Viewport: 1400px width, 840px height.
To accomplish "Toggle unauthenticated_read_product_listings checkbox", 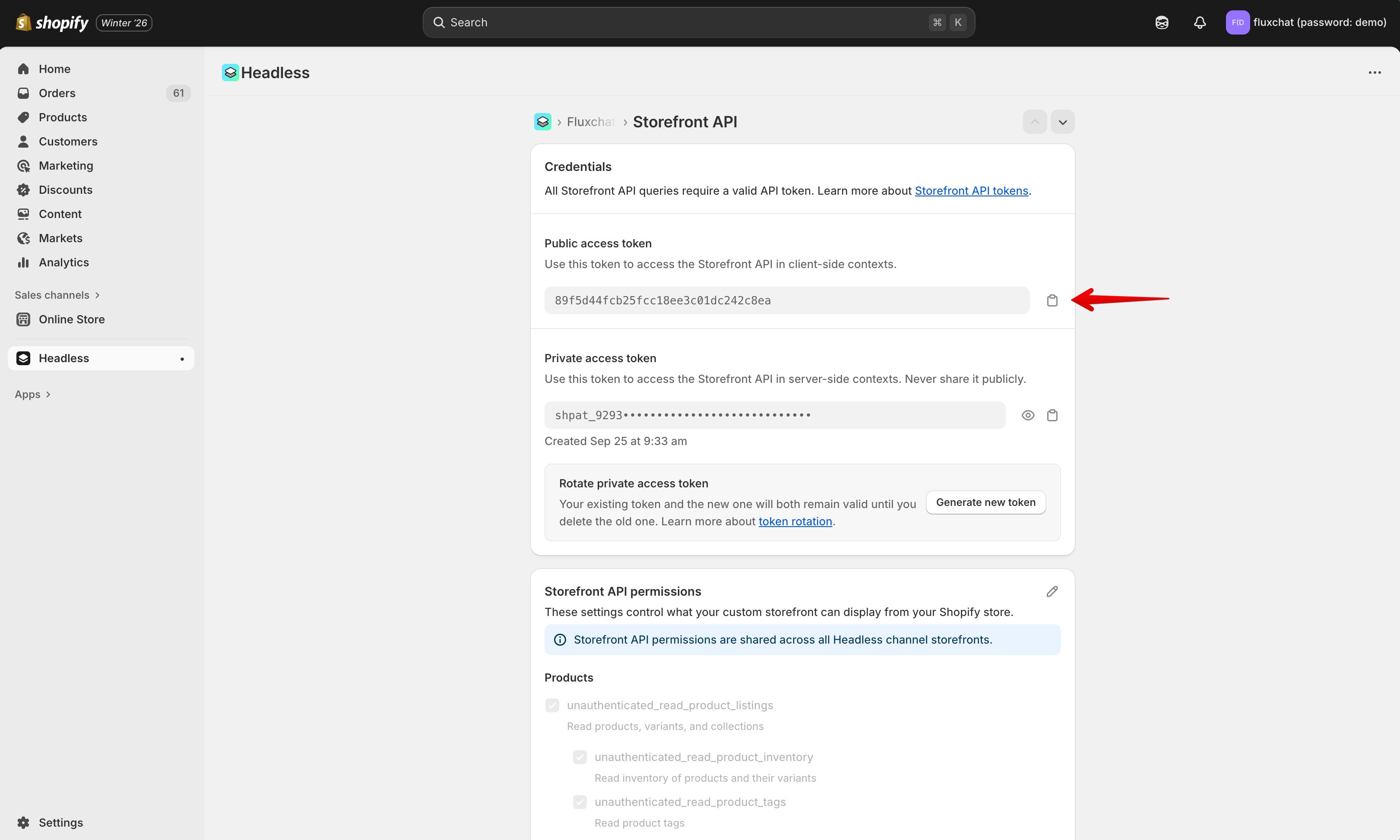I will pos(552,705).
